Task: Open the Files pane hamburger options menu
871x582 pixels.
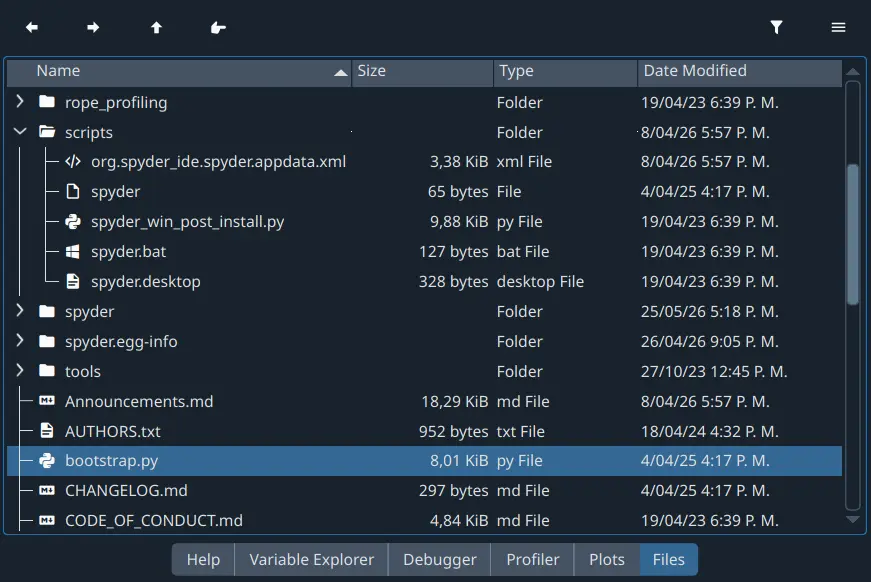Action: [x=838, y=27]
